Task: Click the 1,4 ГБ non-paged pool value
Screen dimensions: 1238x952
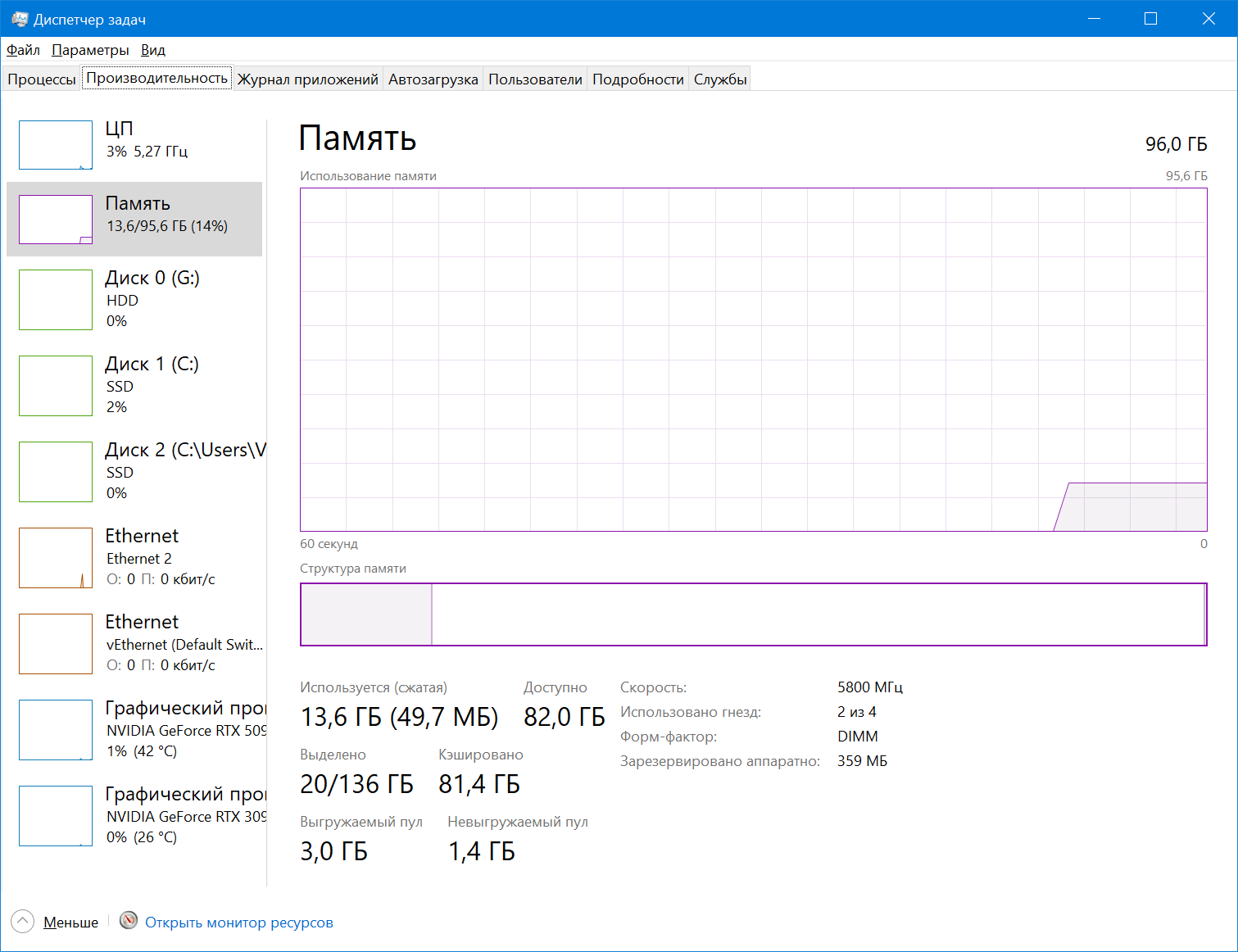Action: point(481,851)
